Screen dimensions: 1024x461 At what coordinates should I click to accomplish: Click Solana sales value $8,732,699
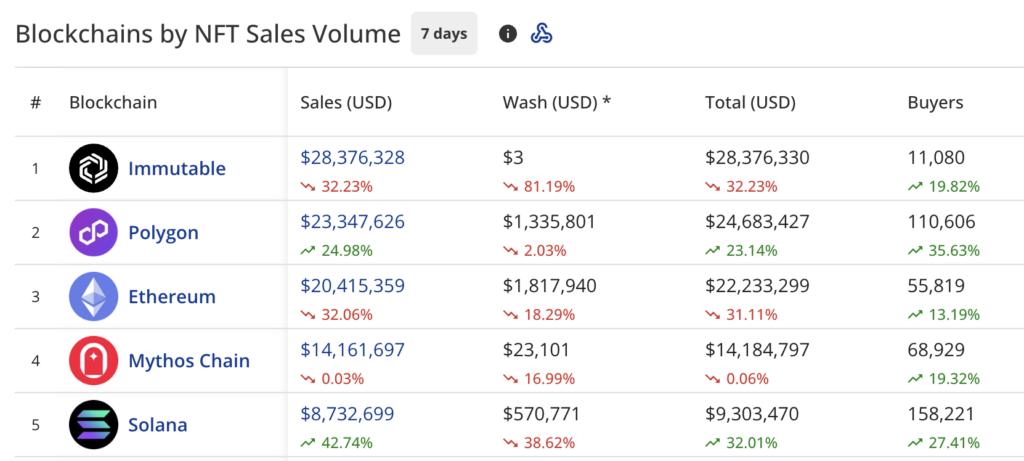(x=347, y=414)
